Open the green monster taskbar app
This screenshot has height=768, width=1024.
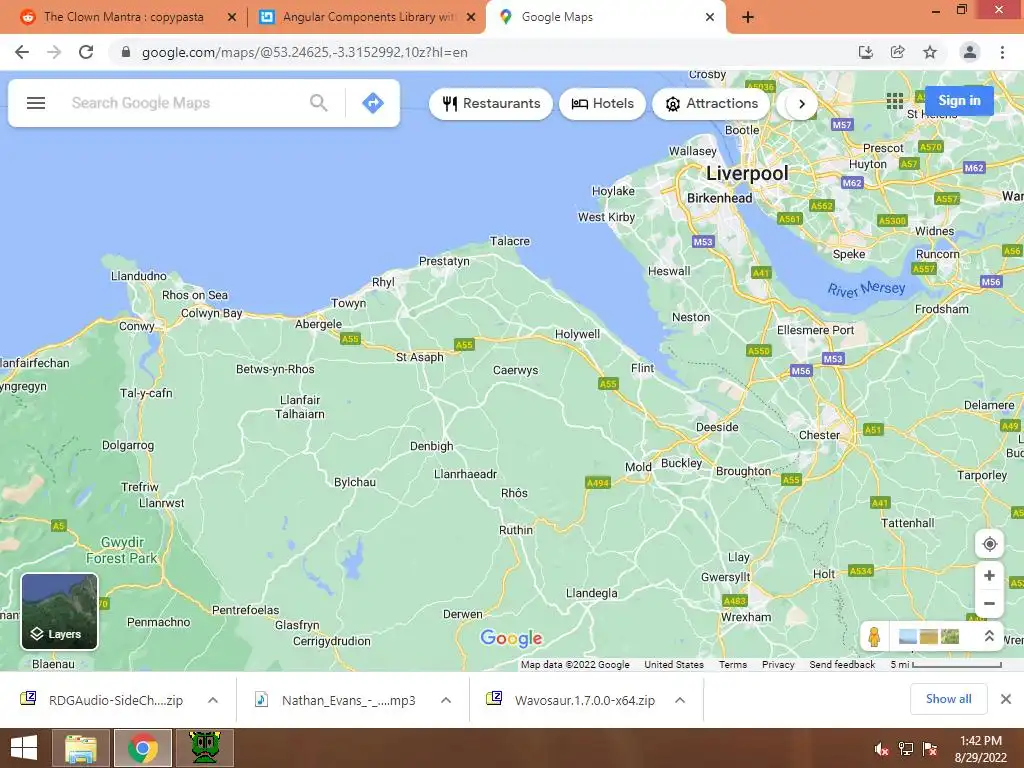click(204, 748)
